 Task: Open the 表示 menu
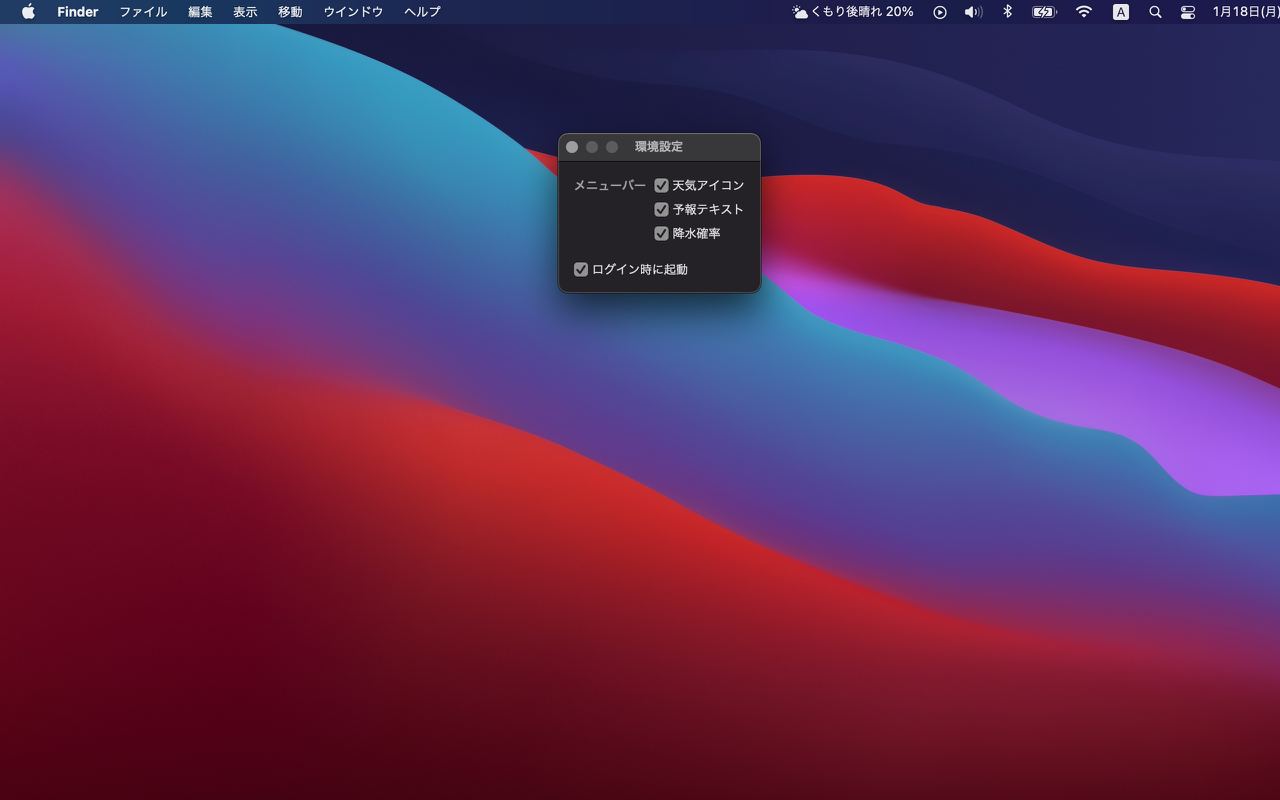click(x=244, y=12)
